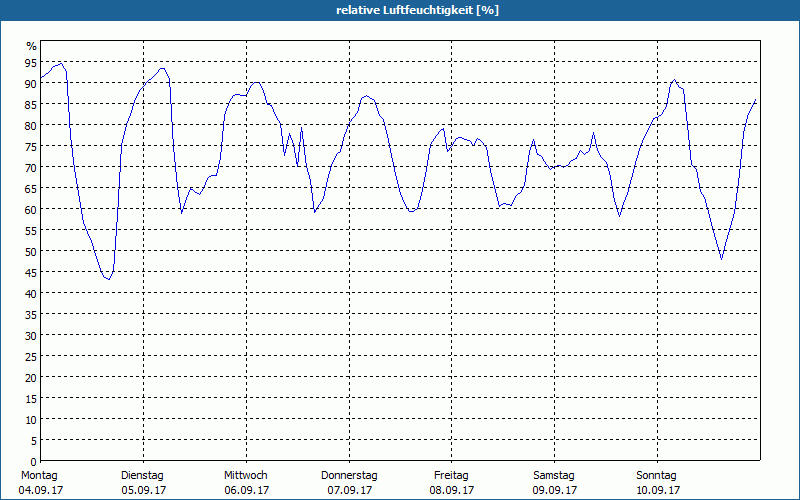This screenshot has height=500, width=800.
Task: Select the y-axis value 50
Action: pyautogui.click(x=31, y=252)
